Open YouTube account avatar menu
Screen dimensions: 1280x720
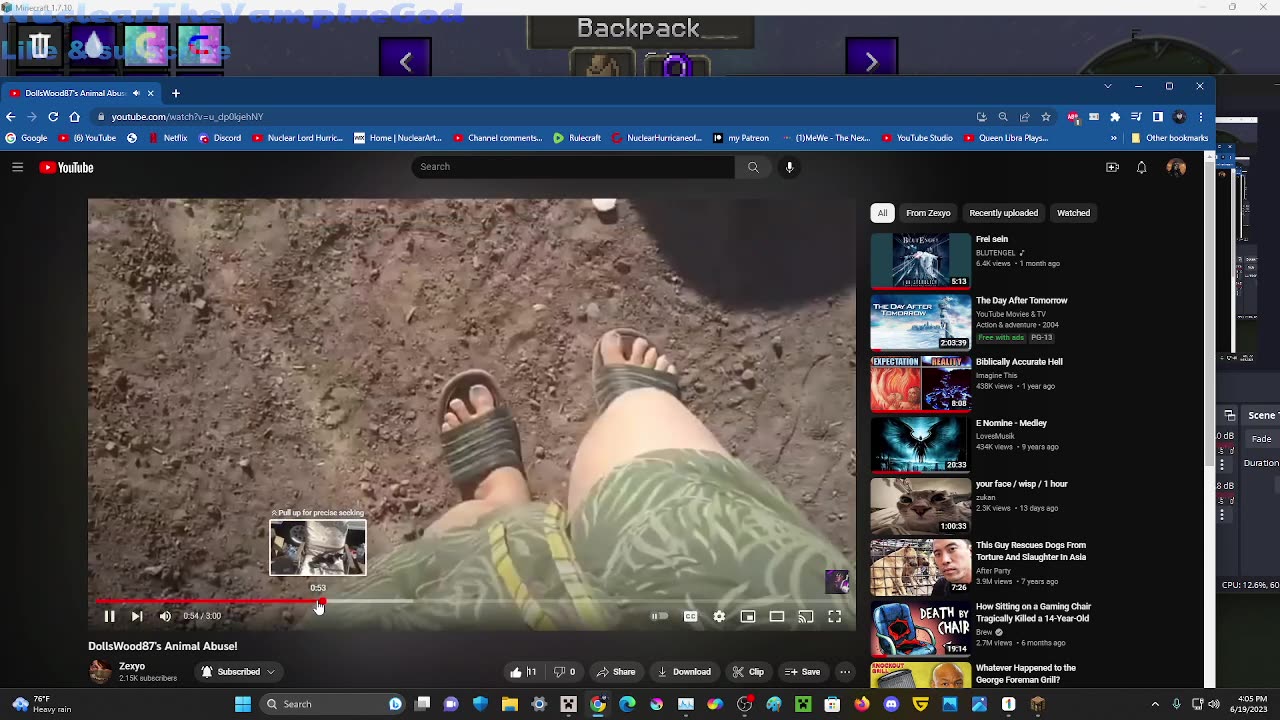[x=1176, y=167]
